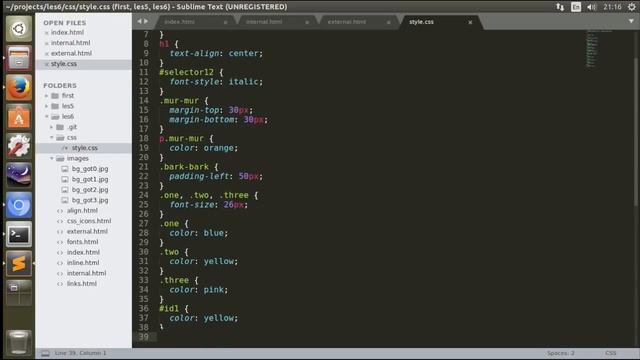Expand the first folder

[47, 96]
